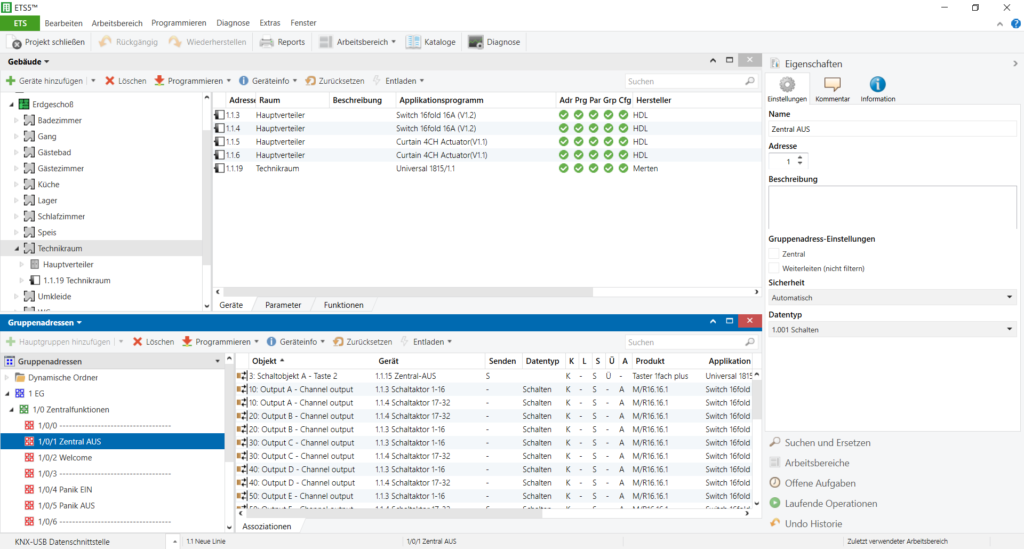Viewport: 1024px width, 549px height.
Task: Click the Programmieren download icon in Gebäude panel
Action: click(159, 81)
